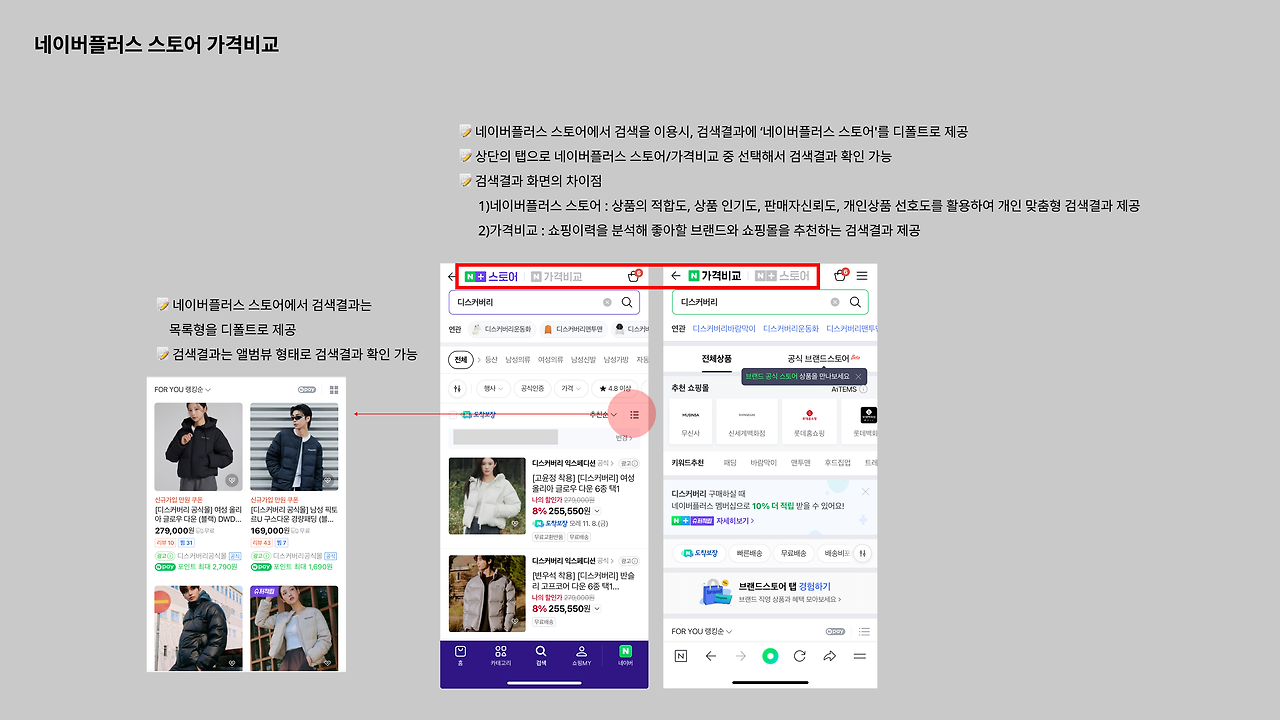This screenshot has height=720, width=1280.
Task: Expand the 가격 filter dropdown
Action: pos(571,388)
